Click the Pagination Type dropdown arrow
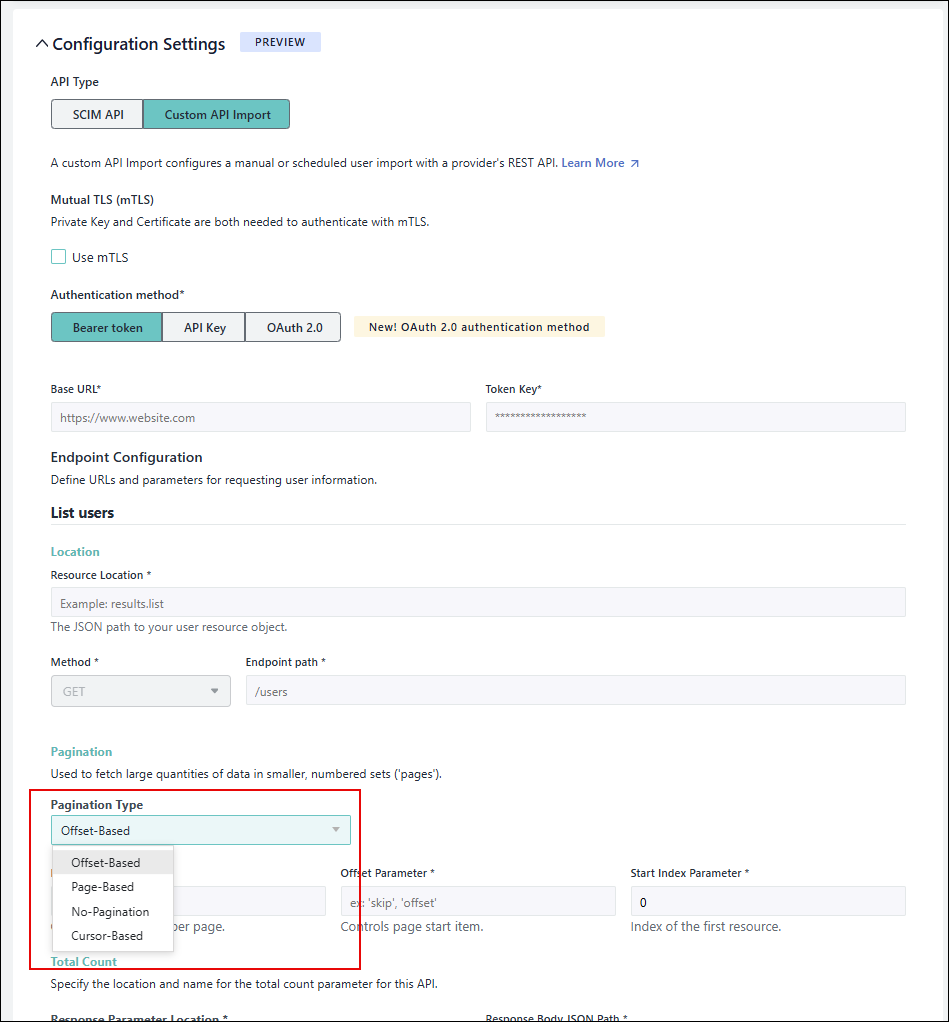 (x=335, y=830)
